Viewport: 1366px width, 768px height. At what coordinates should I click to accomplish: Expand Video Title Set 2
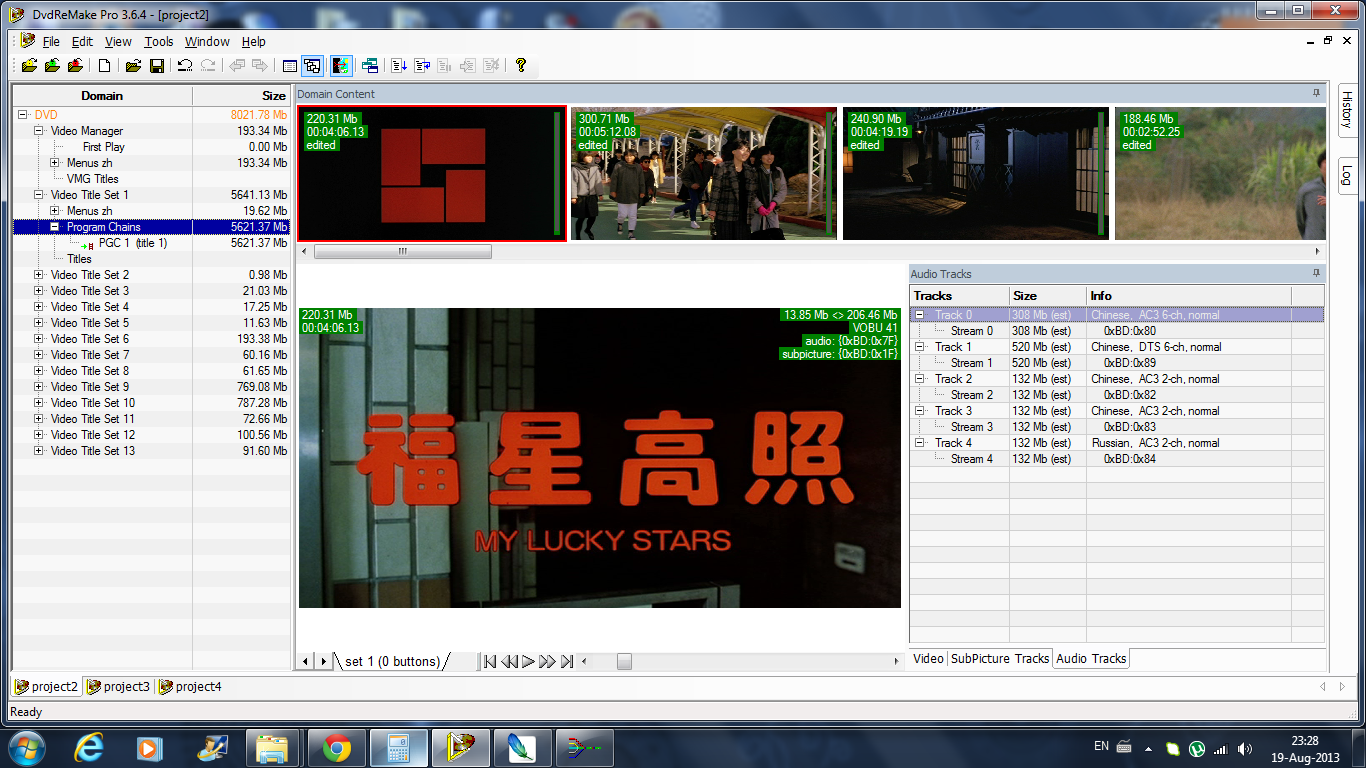39,275
